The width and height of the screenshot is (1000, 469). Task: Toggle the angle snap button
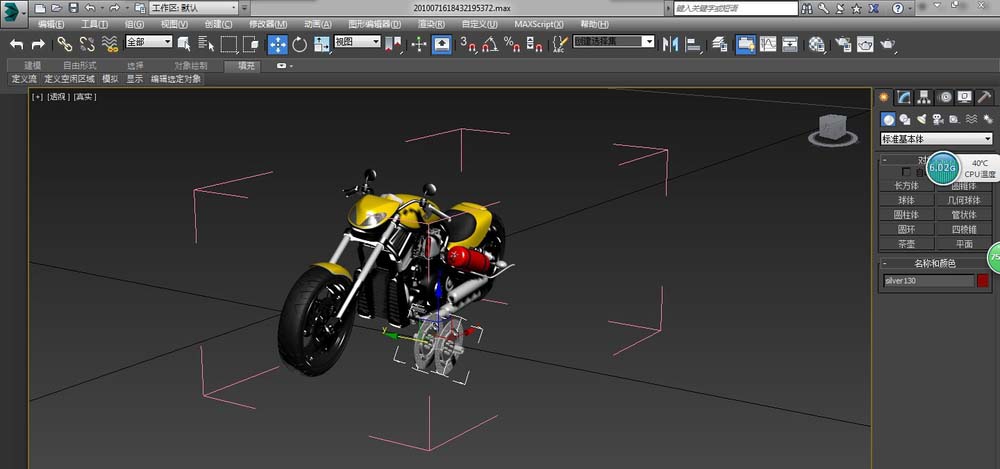490,44
